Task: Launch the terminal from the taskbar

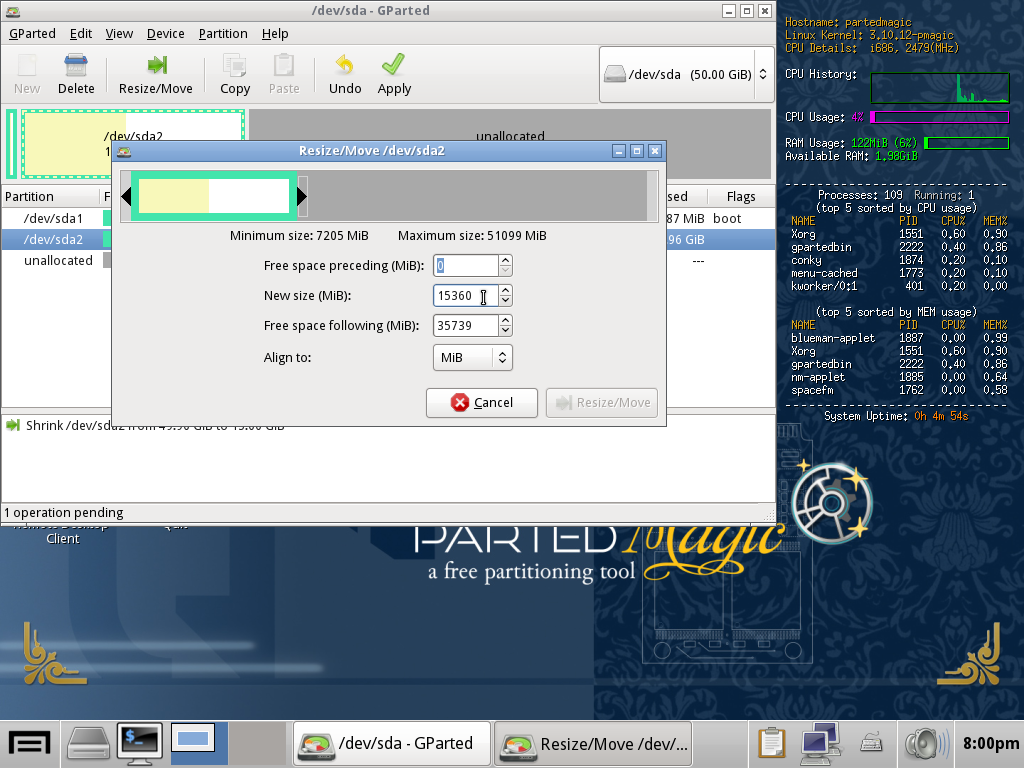Action: 140,743
